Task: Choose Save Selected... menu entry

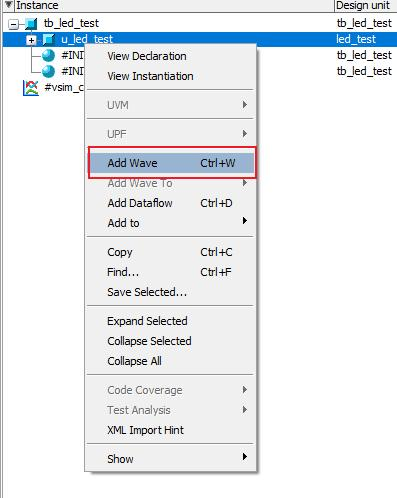Action: click(170, 292)
